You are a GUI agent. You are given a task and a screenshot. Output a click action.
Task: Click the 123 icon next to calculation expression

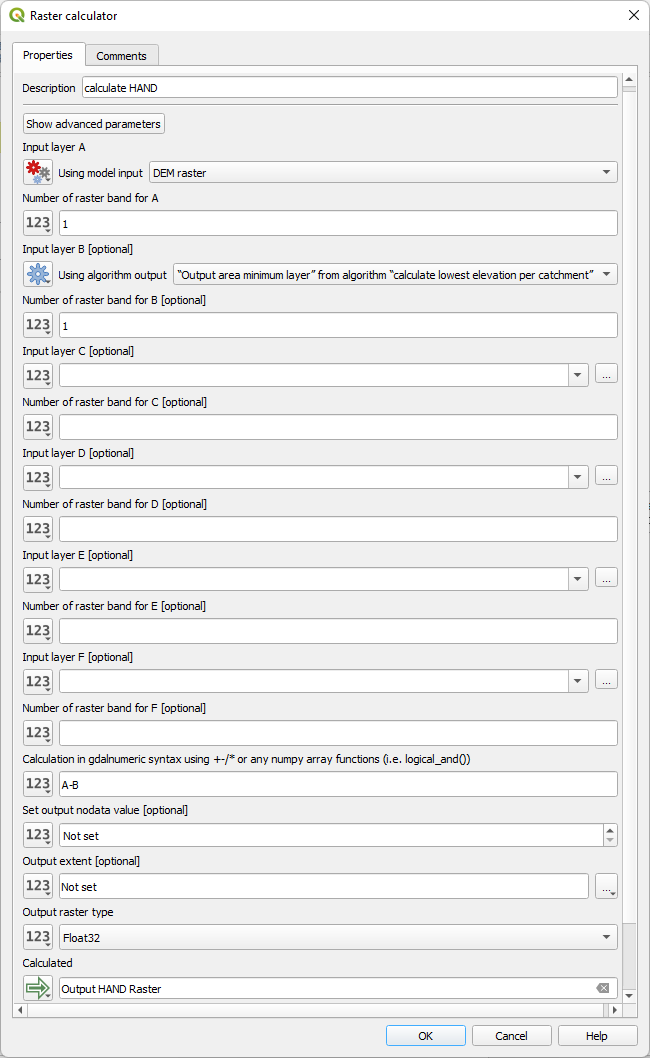38,784
